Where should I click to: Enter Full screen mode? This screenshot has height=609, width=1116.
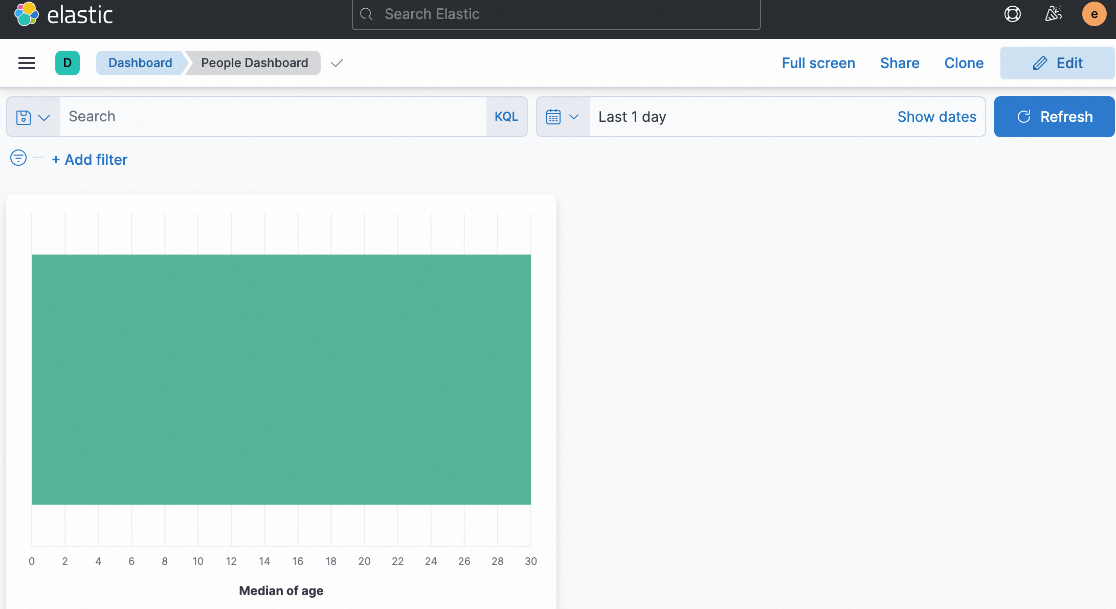pos(818,63)
